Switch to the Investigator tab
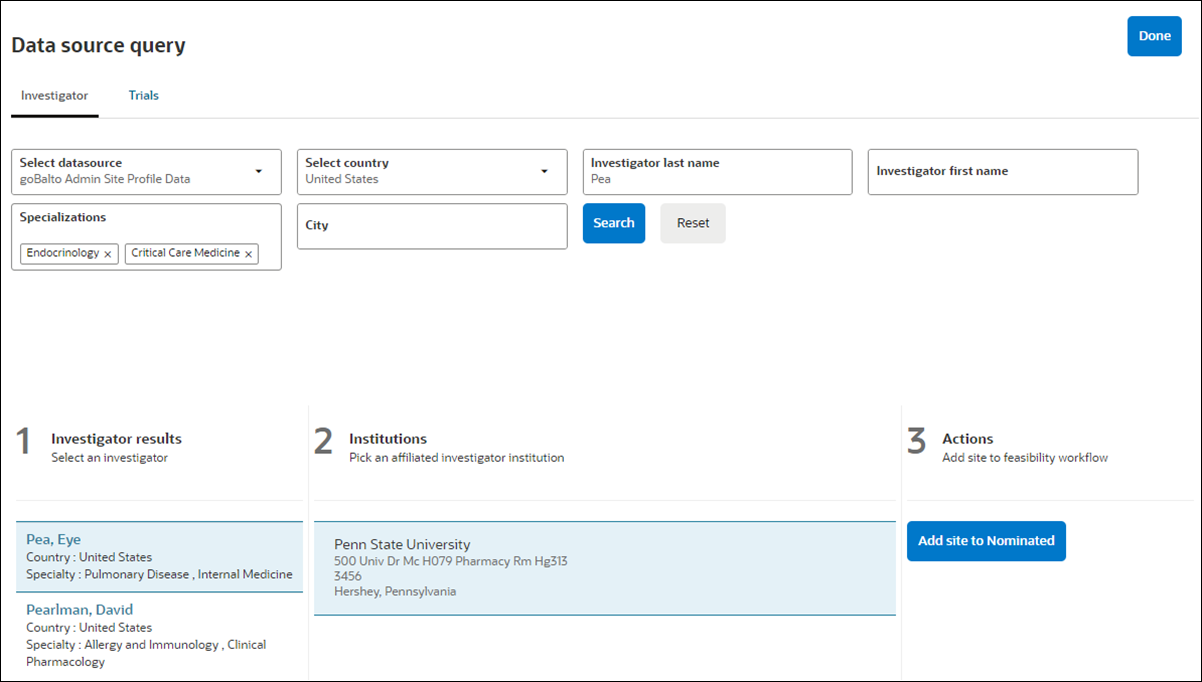 (55, 96)
